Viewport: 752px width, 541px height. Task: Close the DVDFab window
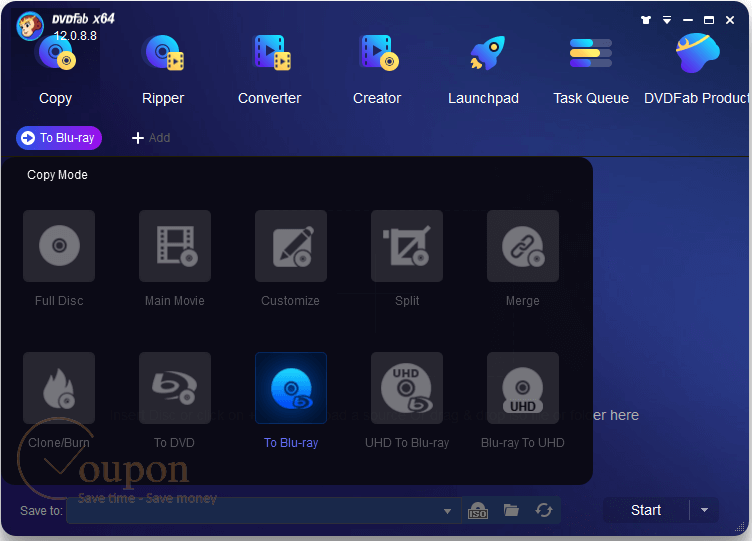(x=730, y=20)
